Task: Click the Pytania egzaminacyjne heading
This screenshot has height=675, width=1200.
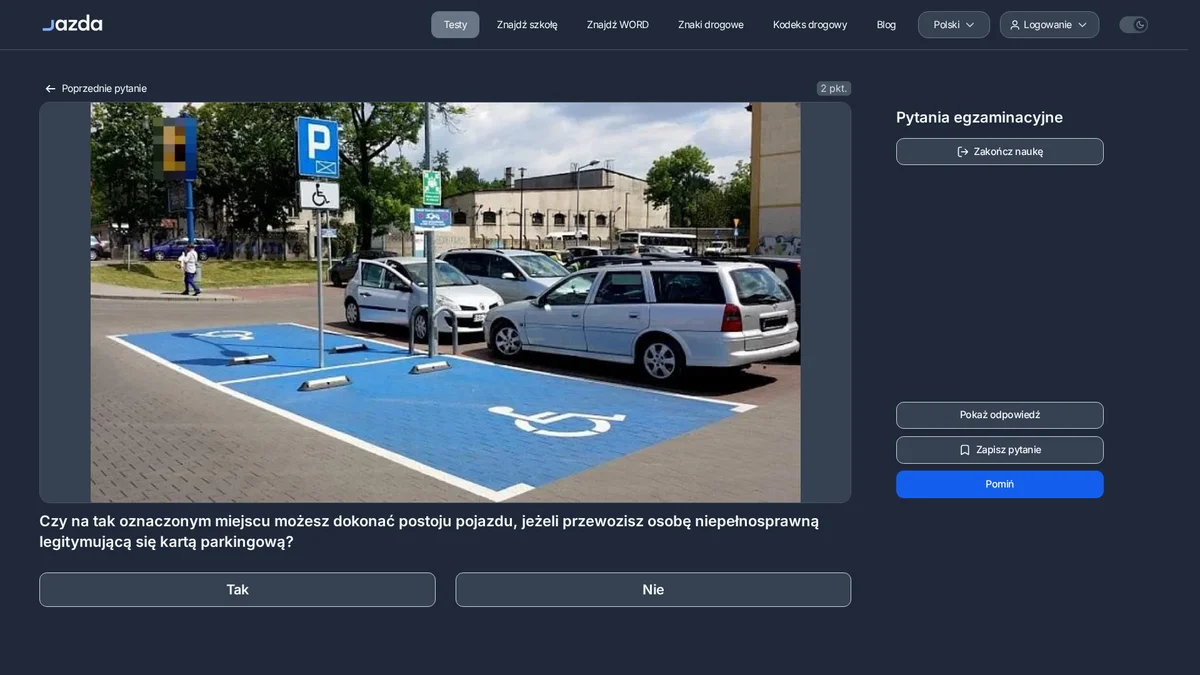Action: (x=979, y=118)
